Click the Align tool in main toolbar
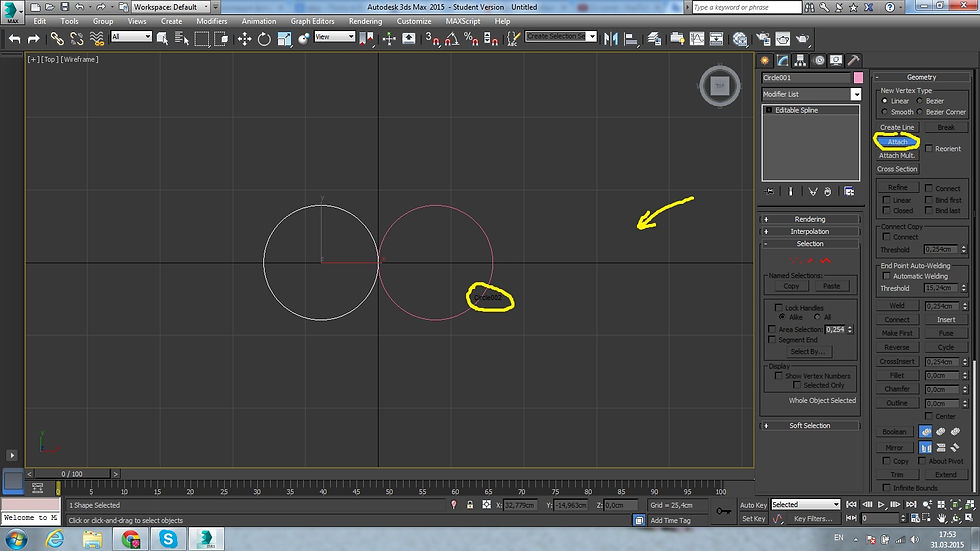 tap(631, 39)
